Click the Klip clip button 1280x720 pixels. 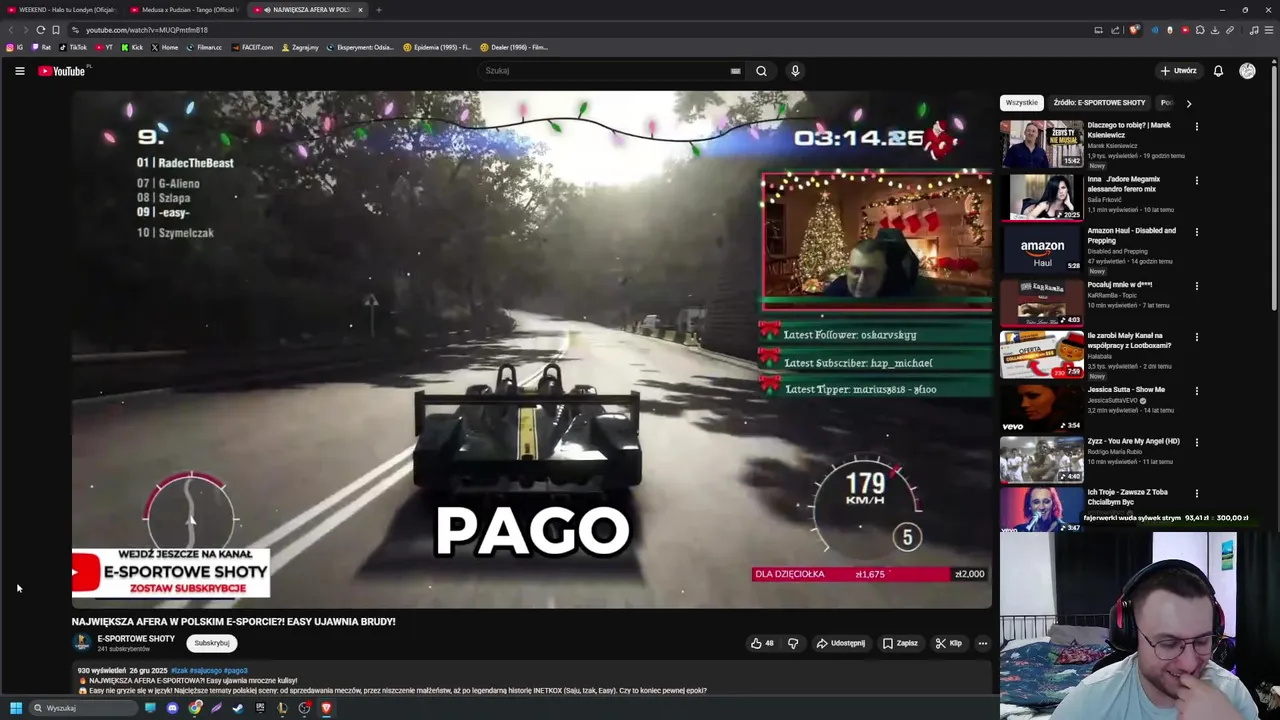pos(949,643)
